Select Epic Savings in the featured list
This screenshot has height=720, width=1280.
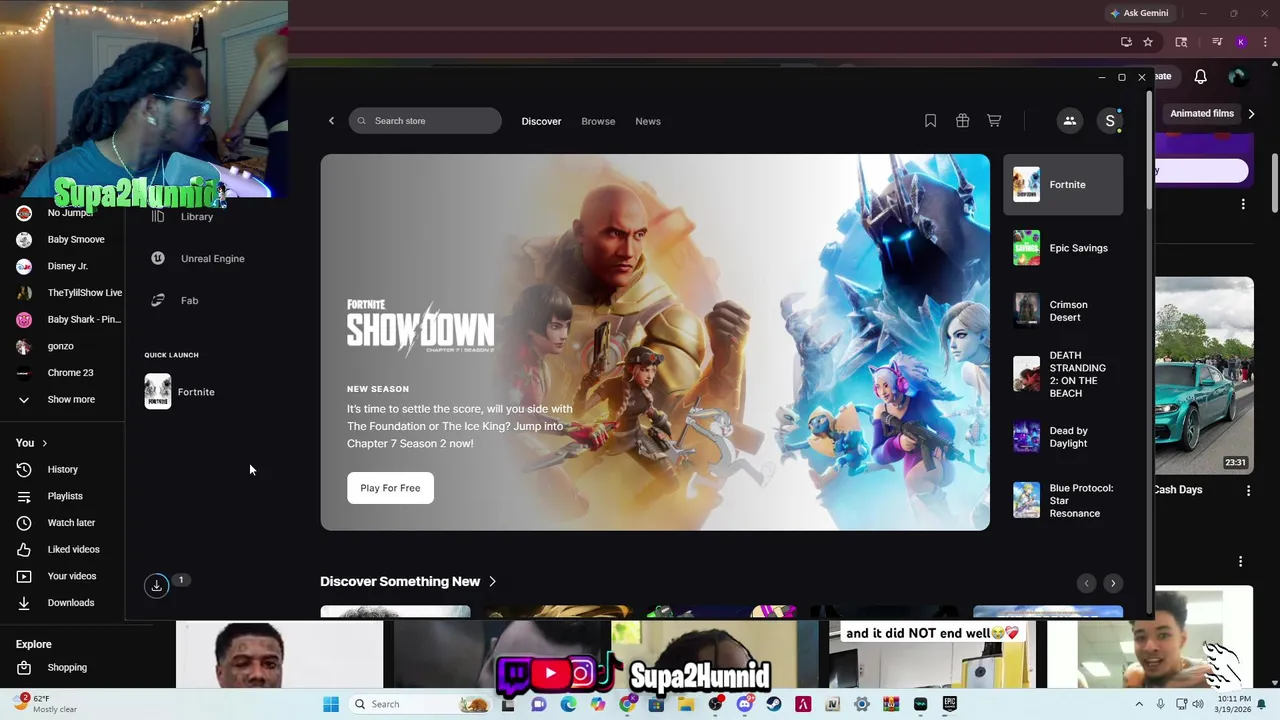pyautogui.click(x=1063, y=248)
